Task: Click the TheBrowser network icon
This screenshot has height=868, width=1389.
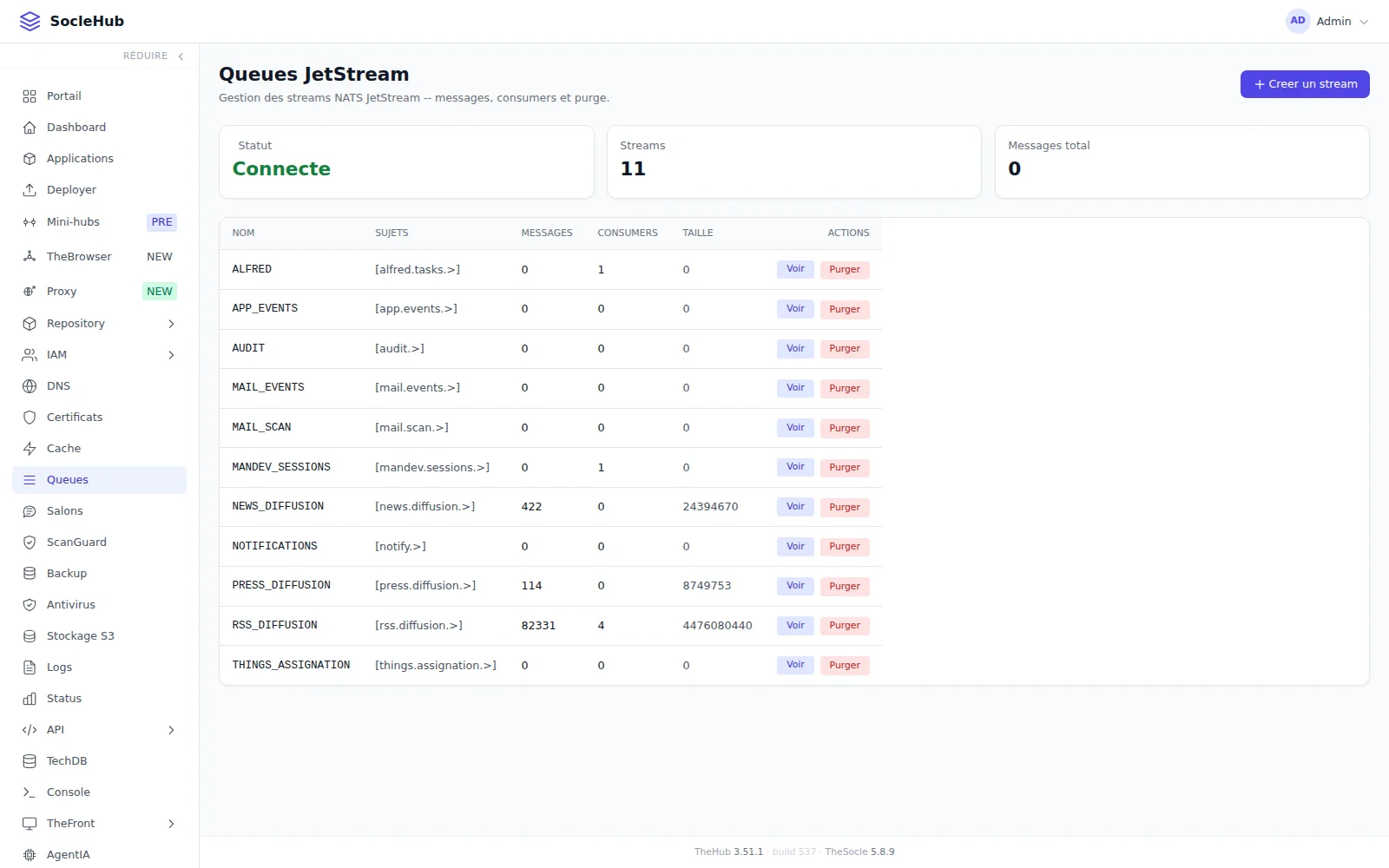Action: point(30,257)
